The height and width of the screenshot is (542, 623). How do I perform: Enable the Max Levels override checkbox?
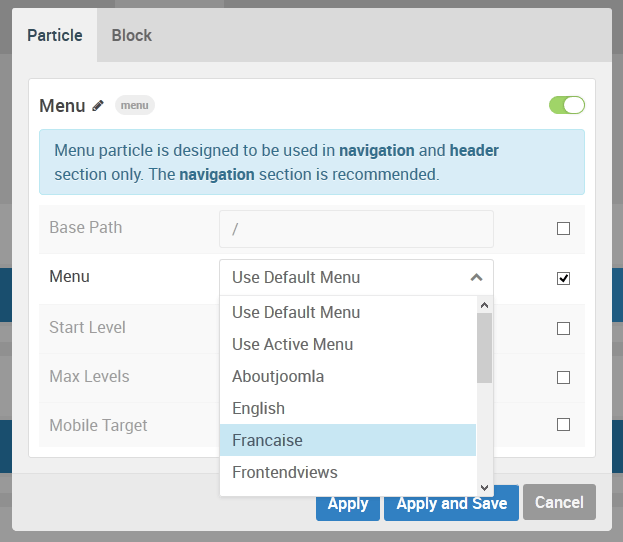pyautogui.click(x=564, y=377)
